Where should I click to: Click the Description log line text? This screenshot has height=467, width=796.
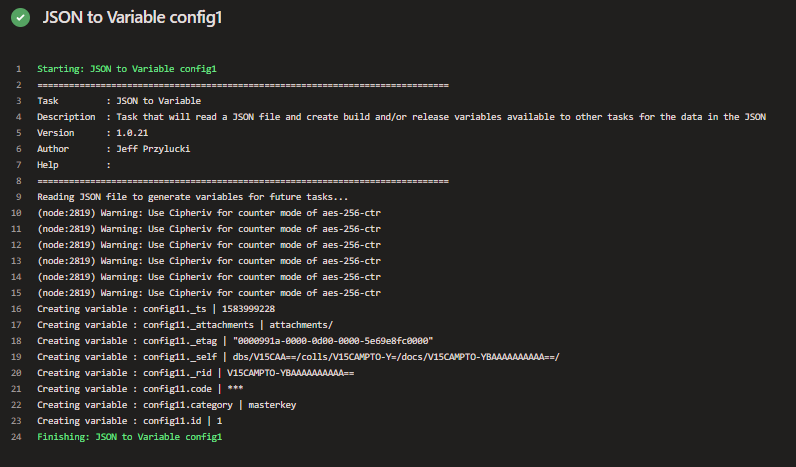[401, 117]
